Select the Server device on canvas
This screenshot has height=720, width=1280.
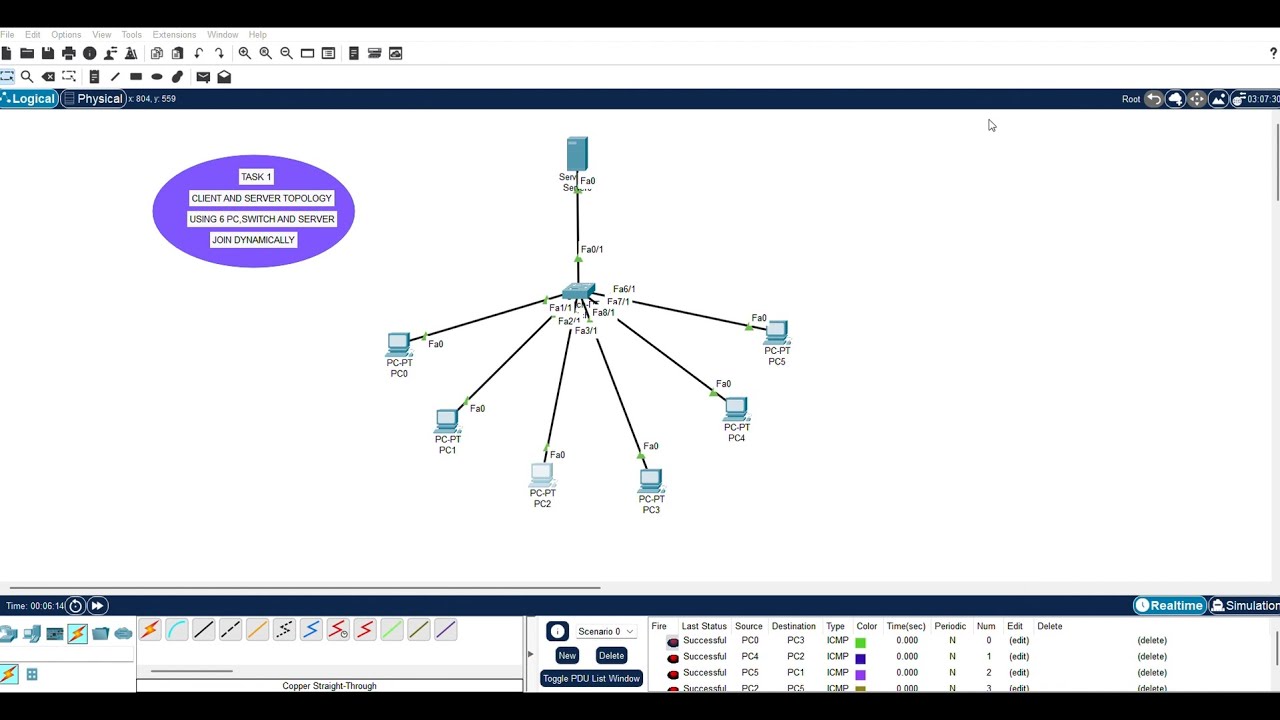coord(577,155)
